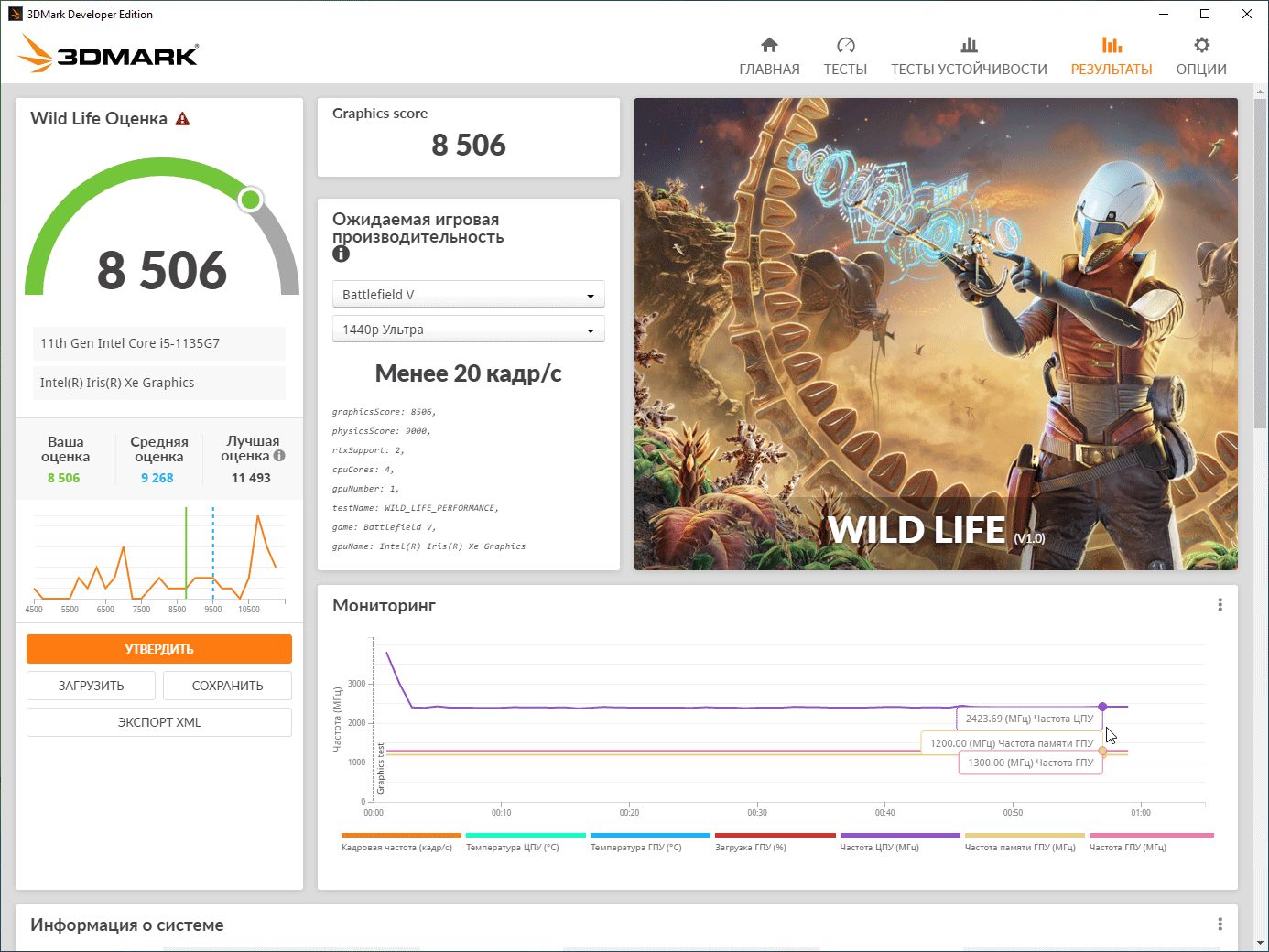Click the "1200.00 (МГц) Частота памяти ГПУ" tooltip
The image size is (1269, 952).
1012,742
